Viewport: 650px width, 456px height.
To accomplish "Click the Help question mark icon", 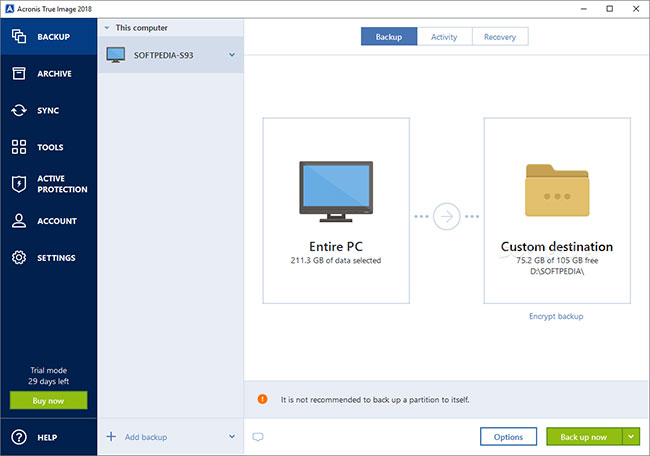I will pyautogui.click(x=19, y=437).
